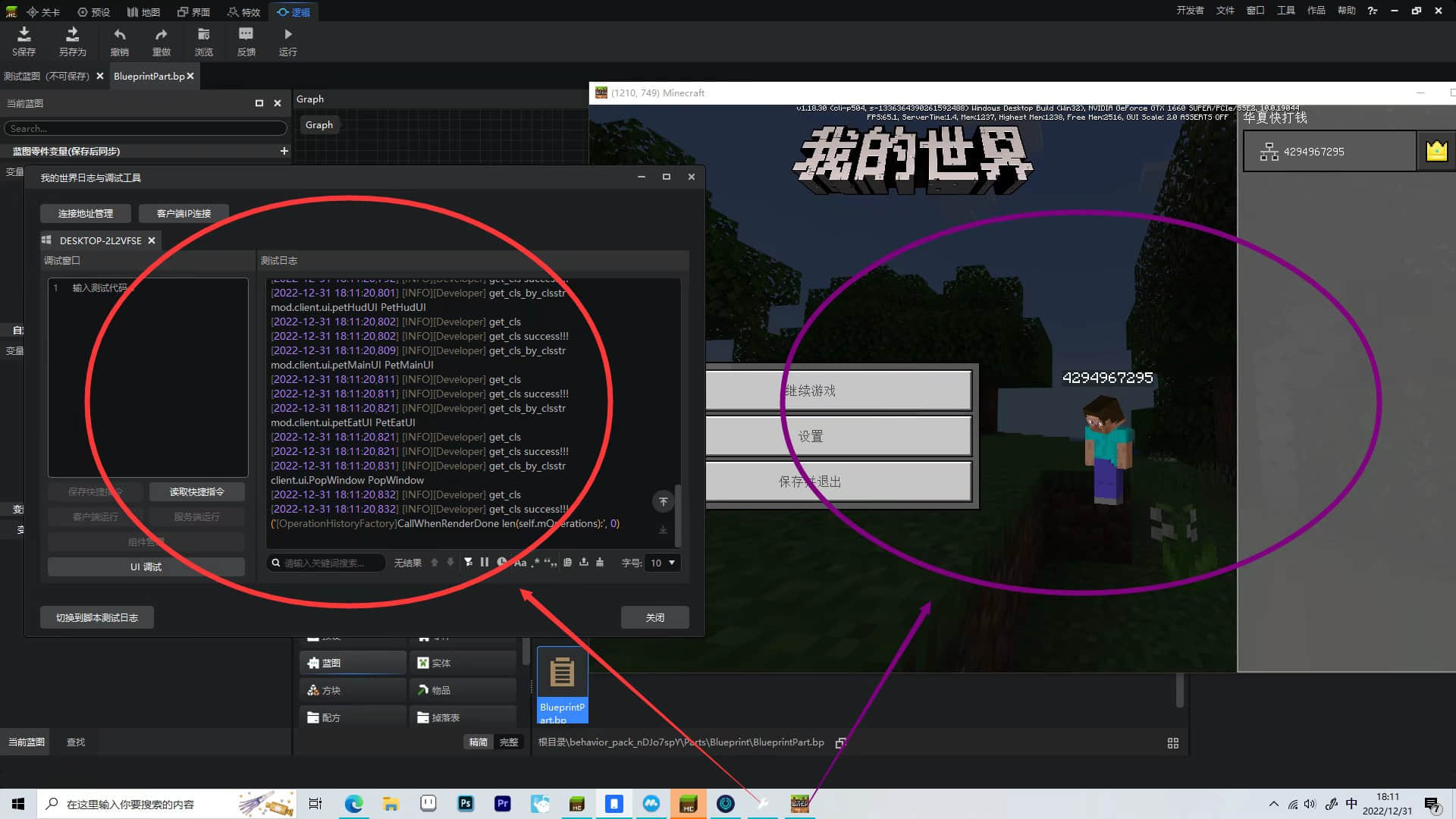The width and height of the screenshot is (1456, 819).
Task: Open the 作品 works menu
Action: (1316, 11)
